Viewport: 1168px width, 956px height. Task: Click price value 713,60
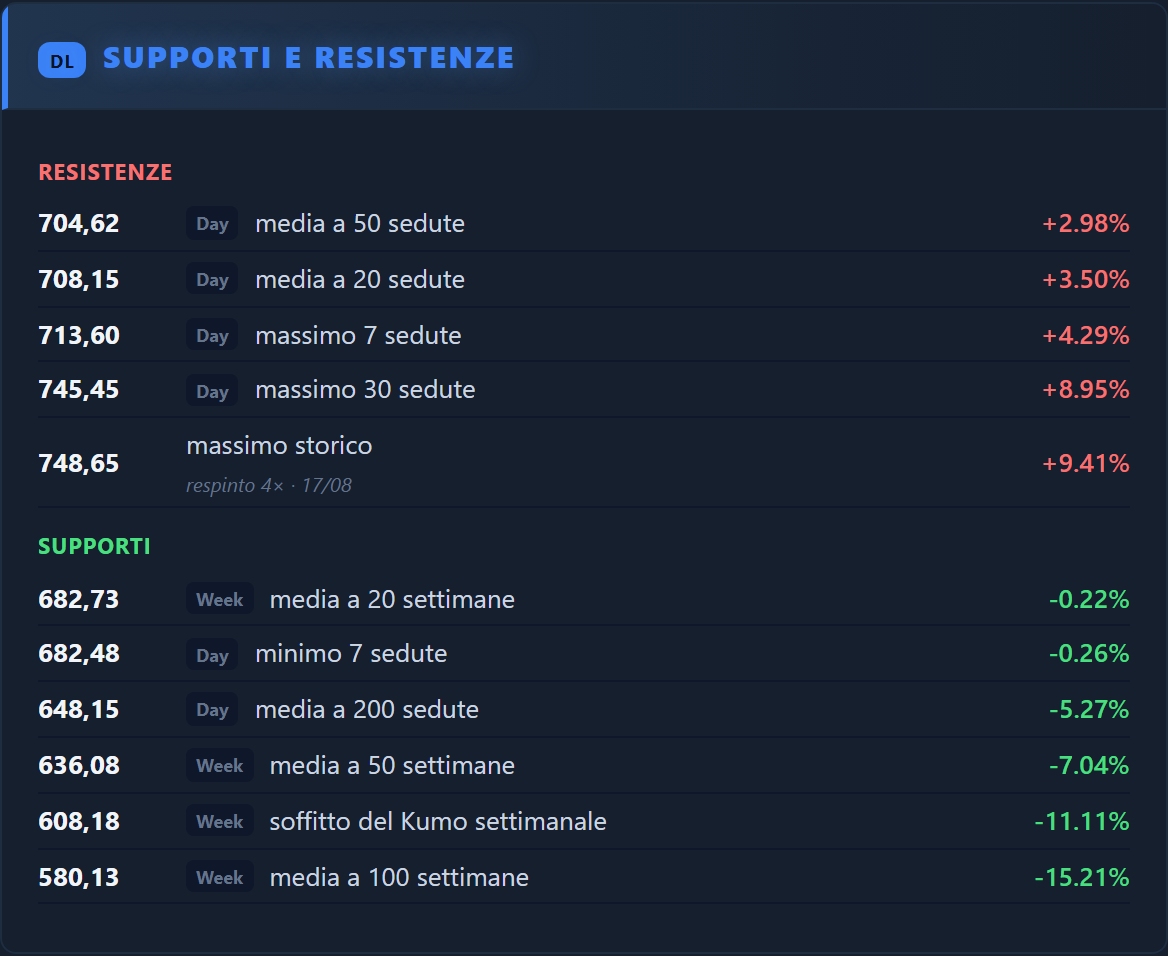[79, 335]
